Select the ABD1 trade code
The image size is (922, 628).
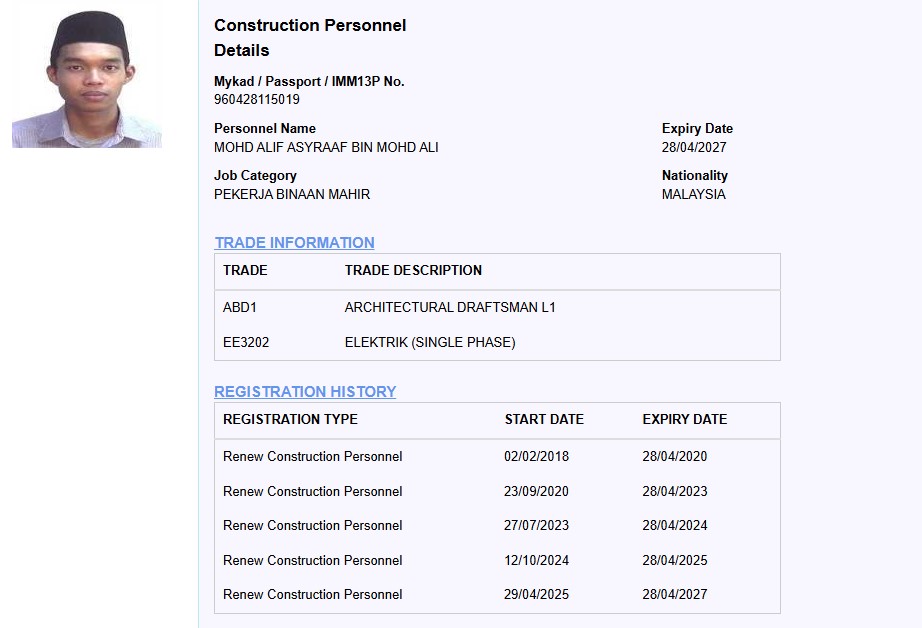tap(240, 307)
